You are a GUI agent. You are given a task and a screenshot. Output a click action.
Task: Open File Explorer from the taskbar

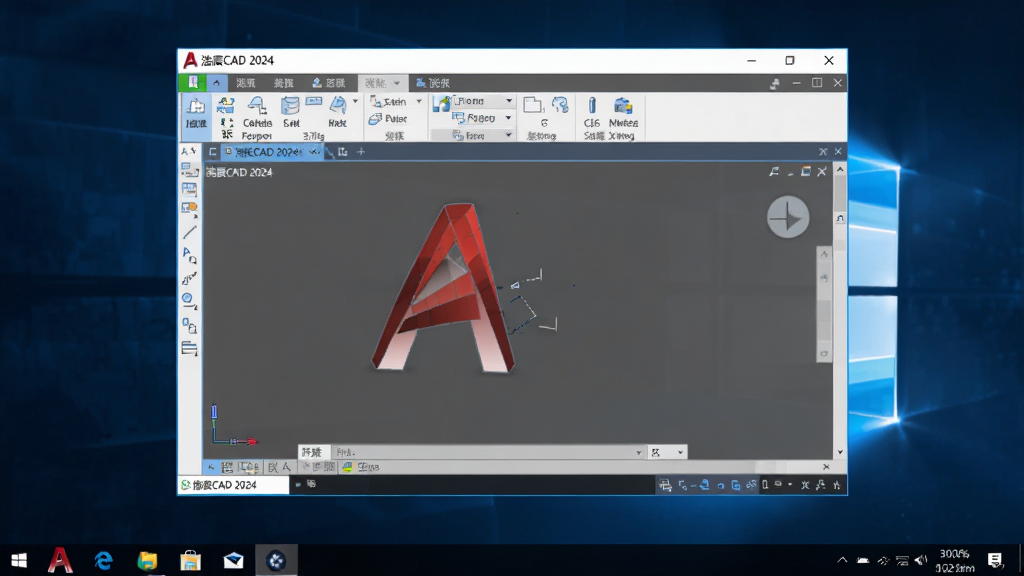tap(147, 560)
